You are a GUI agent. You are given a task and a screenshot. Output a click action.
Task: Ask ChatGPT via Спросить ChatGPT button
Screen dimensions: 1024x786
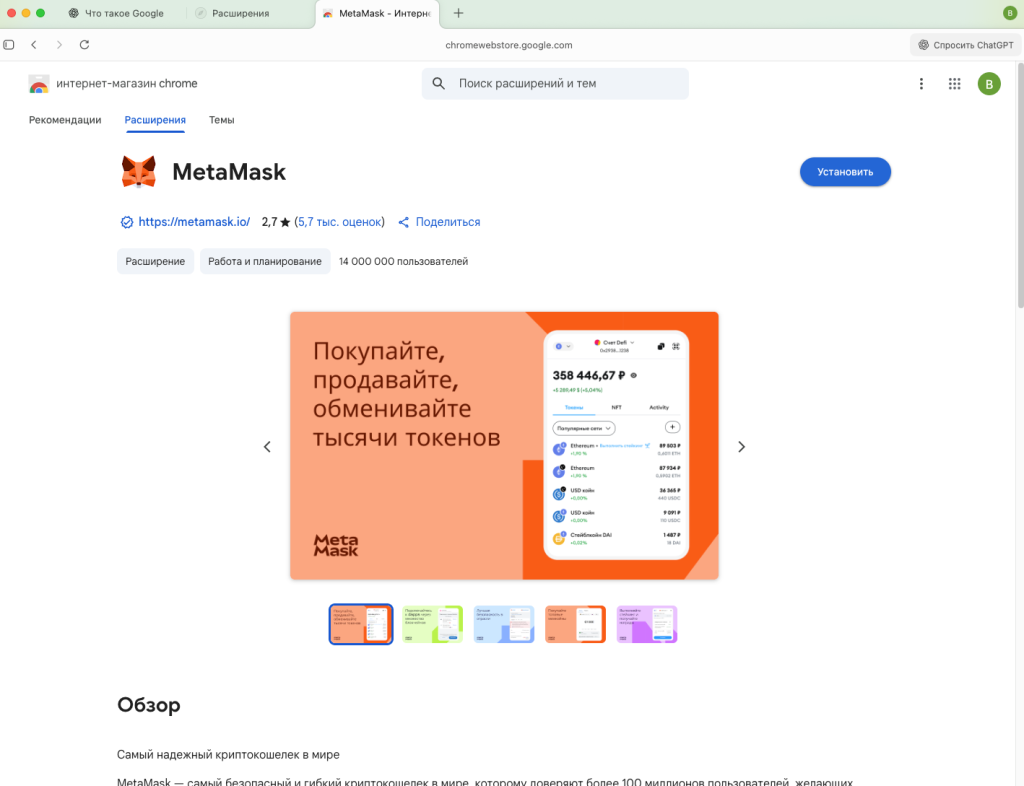tap(966, 45)
